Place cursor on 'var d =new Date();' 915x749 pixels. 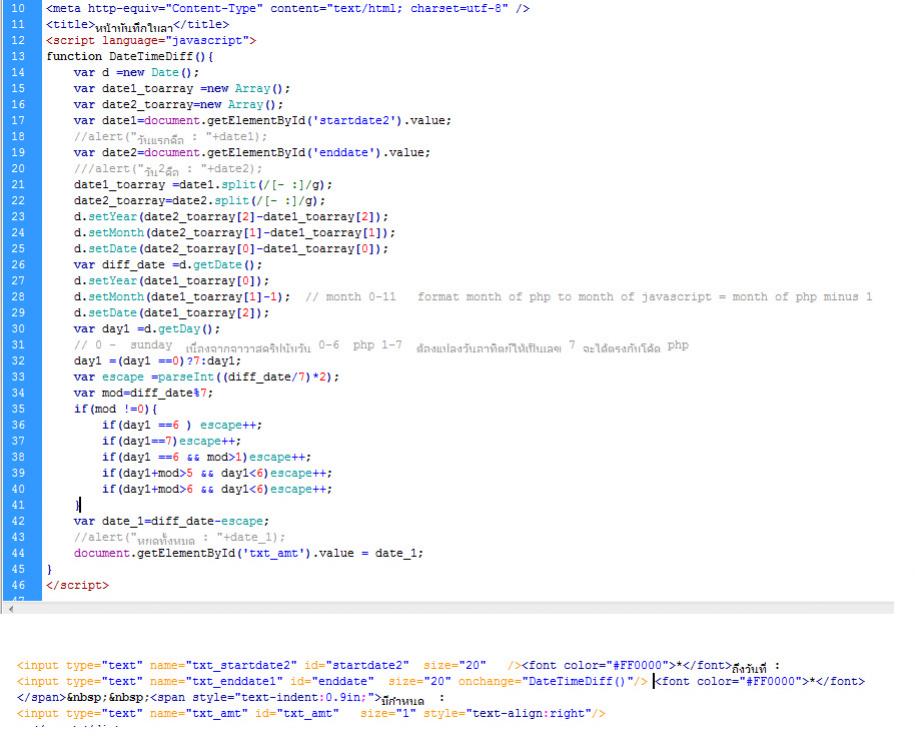point(136,72)
